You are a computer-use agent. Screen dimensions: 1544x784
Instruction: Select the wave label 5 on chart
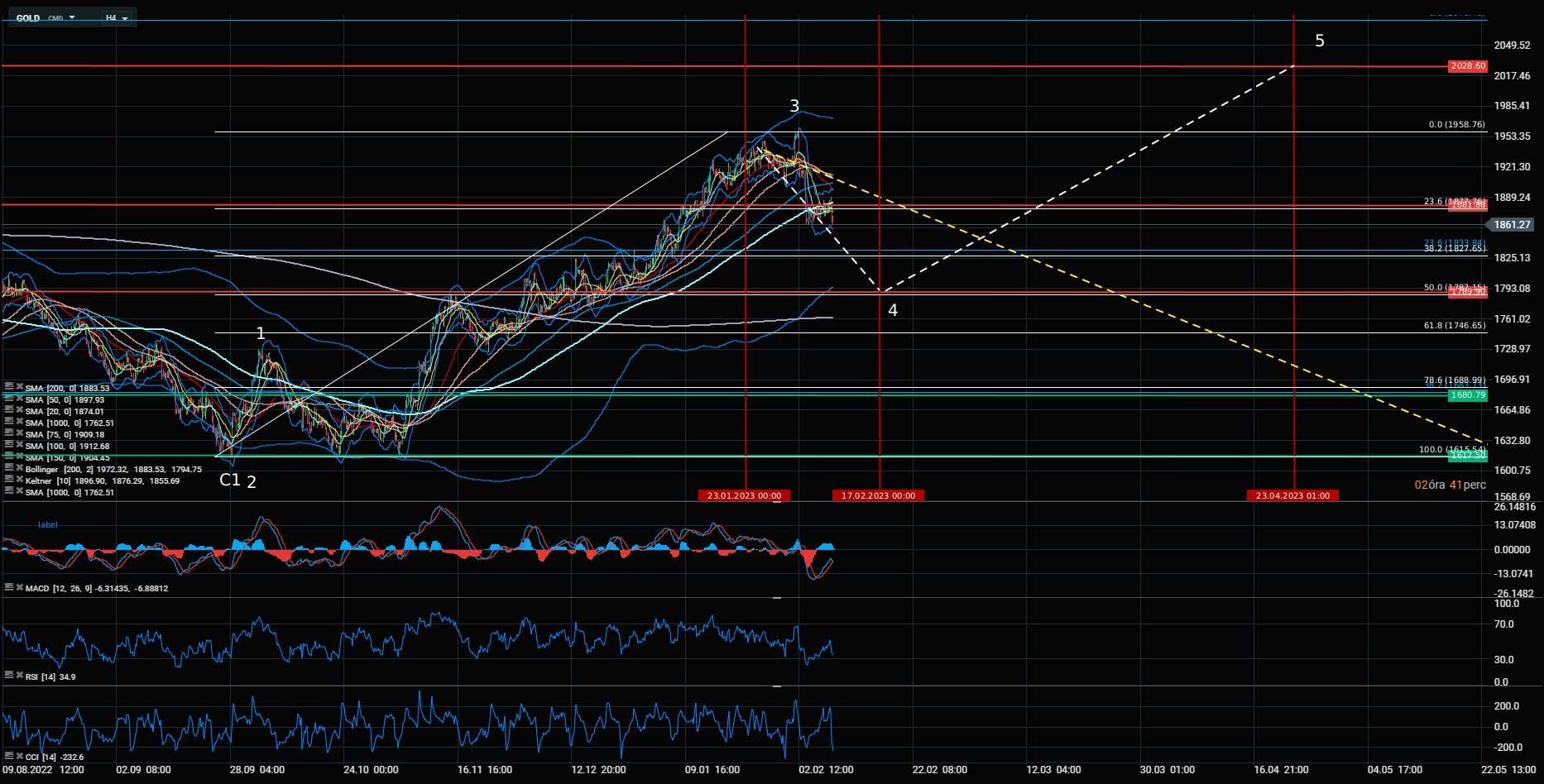pos(1320,41)
